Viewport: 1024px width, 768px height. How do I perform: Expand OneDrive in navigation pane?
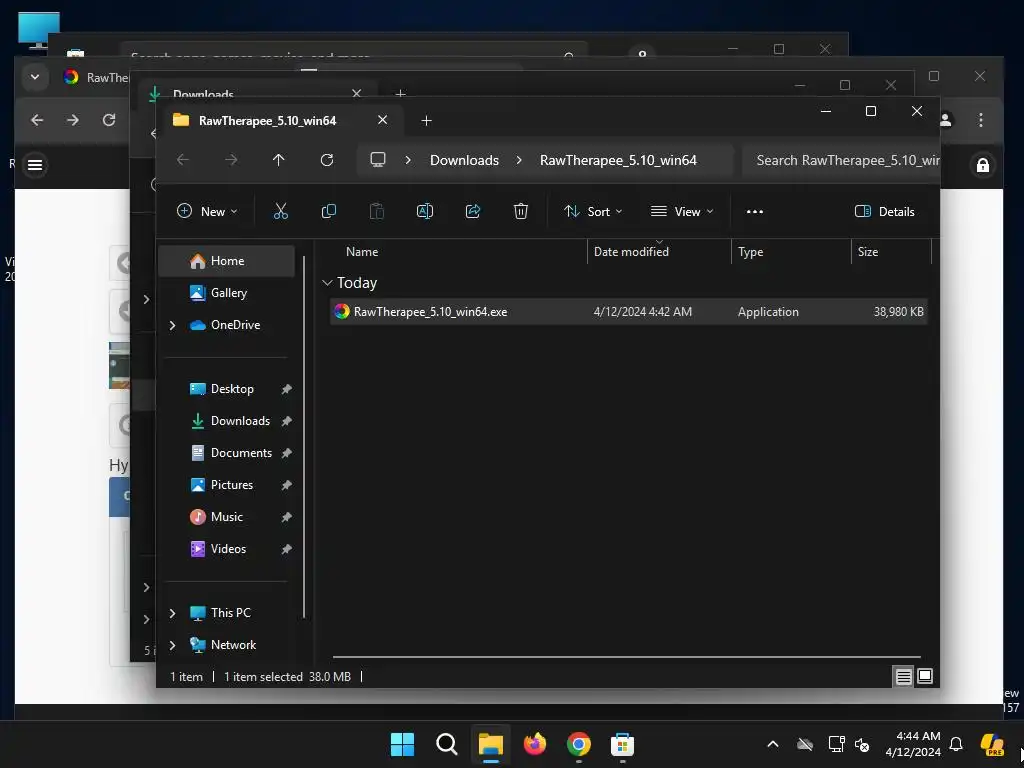pyautogui.click(x=172, y=325)
